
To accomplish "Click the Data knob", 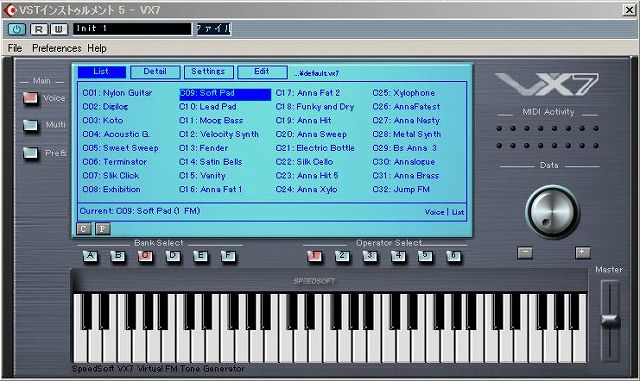I will pyautogui.click(x=552, y=212).
